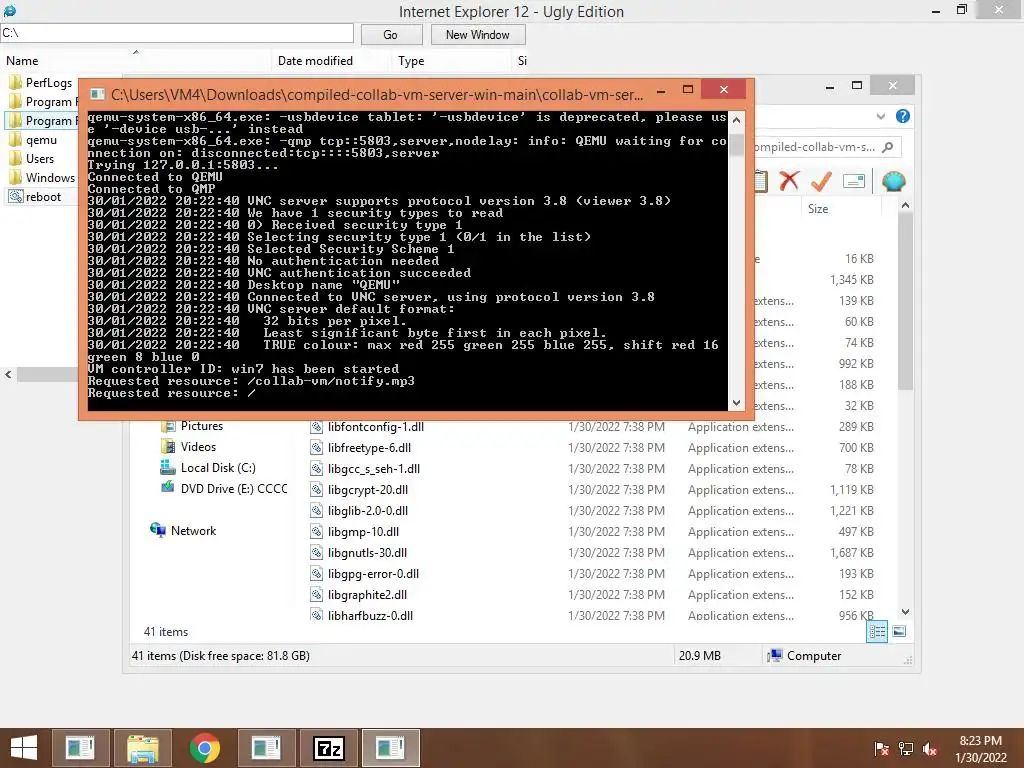This screenshot has width=1024, height=768.
Task: Open the Start menu
Action: pyautogui.click(x=24, y=748)
